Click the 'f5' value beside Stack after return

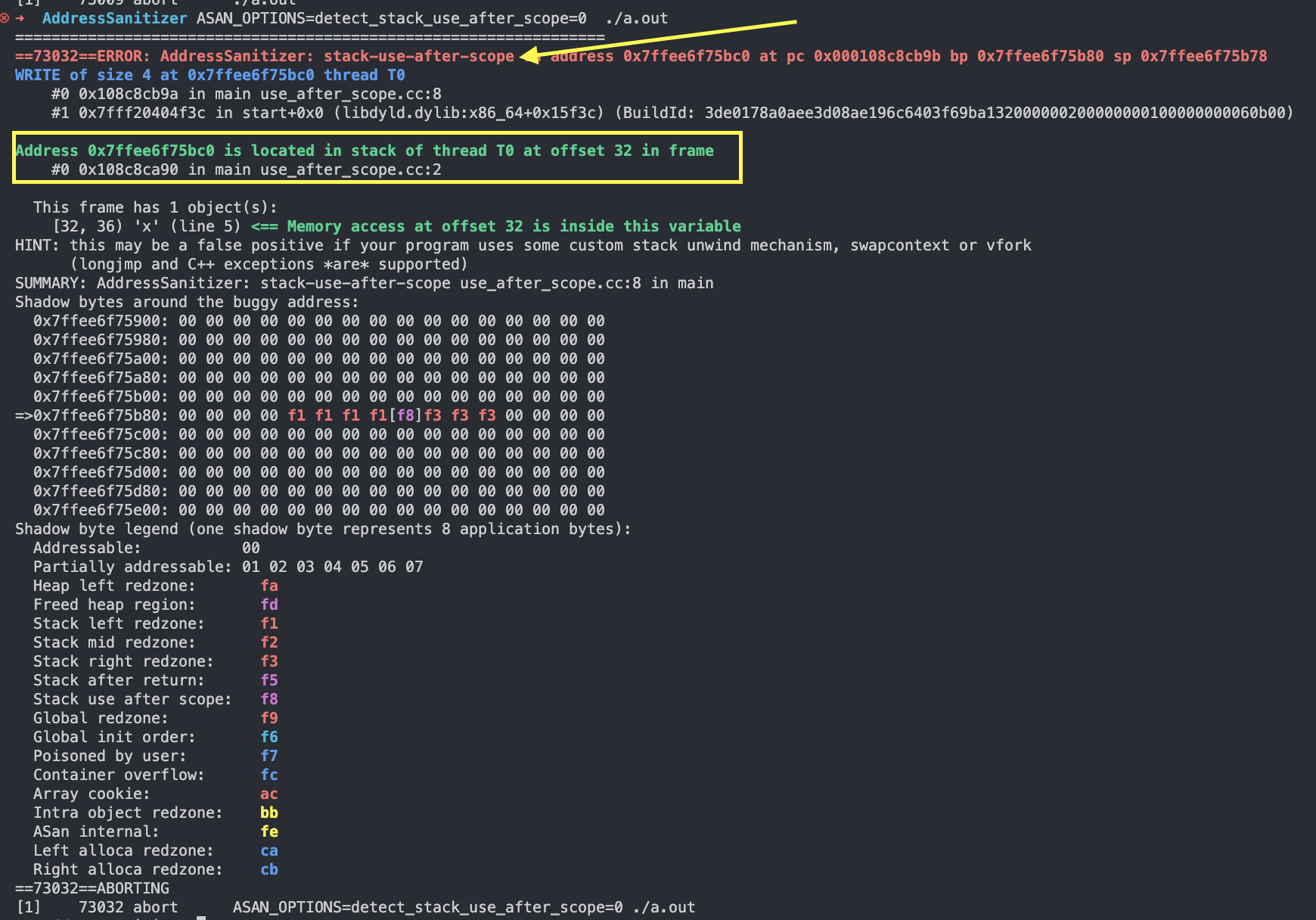click(269, 680)
